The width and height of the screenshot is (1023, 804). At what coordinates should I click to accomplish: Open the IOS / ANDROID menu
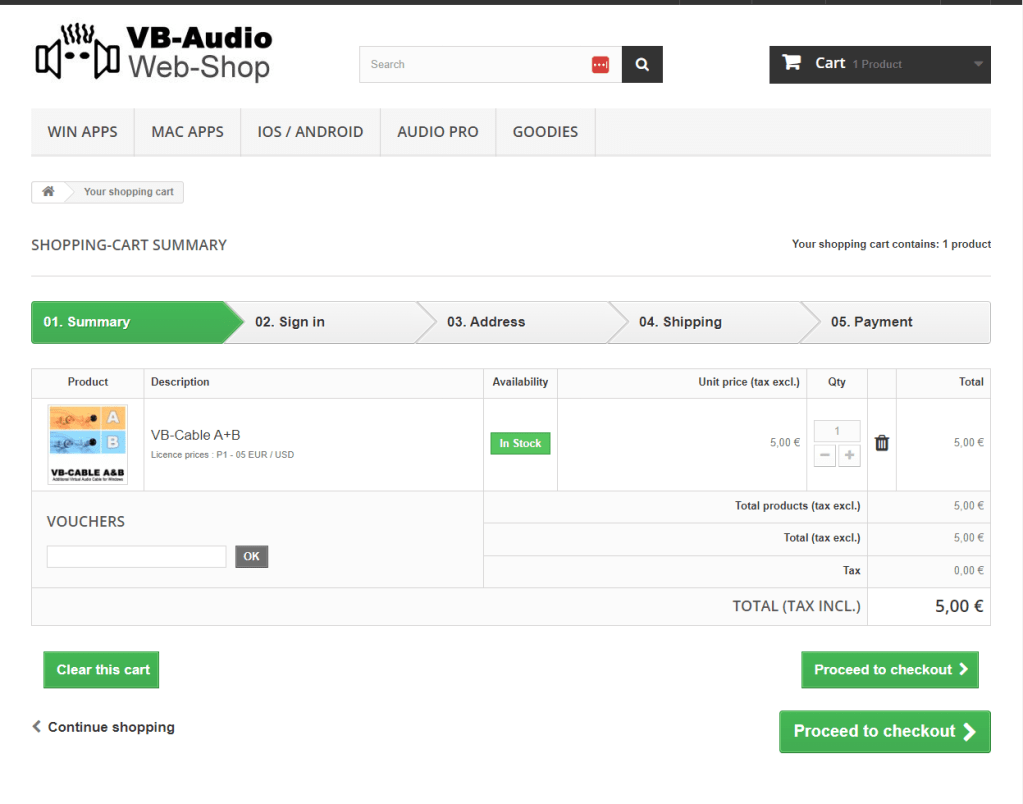pos(310,132)
